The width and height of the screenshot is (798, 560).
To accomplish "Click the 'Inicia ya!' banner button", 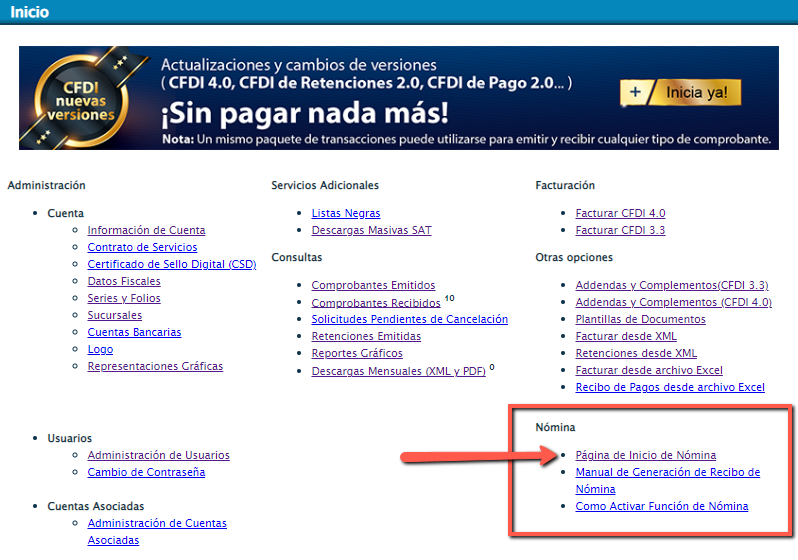I will (x=680, y=92).
